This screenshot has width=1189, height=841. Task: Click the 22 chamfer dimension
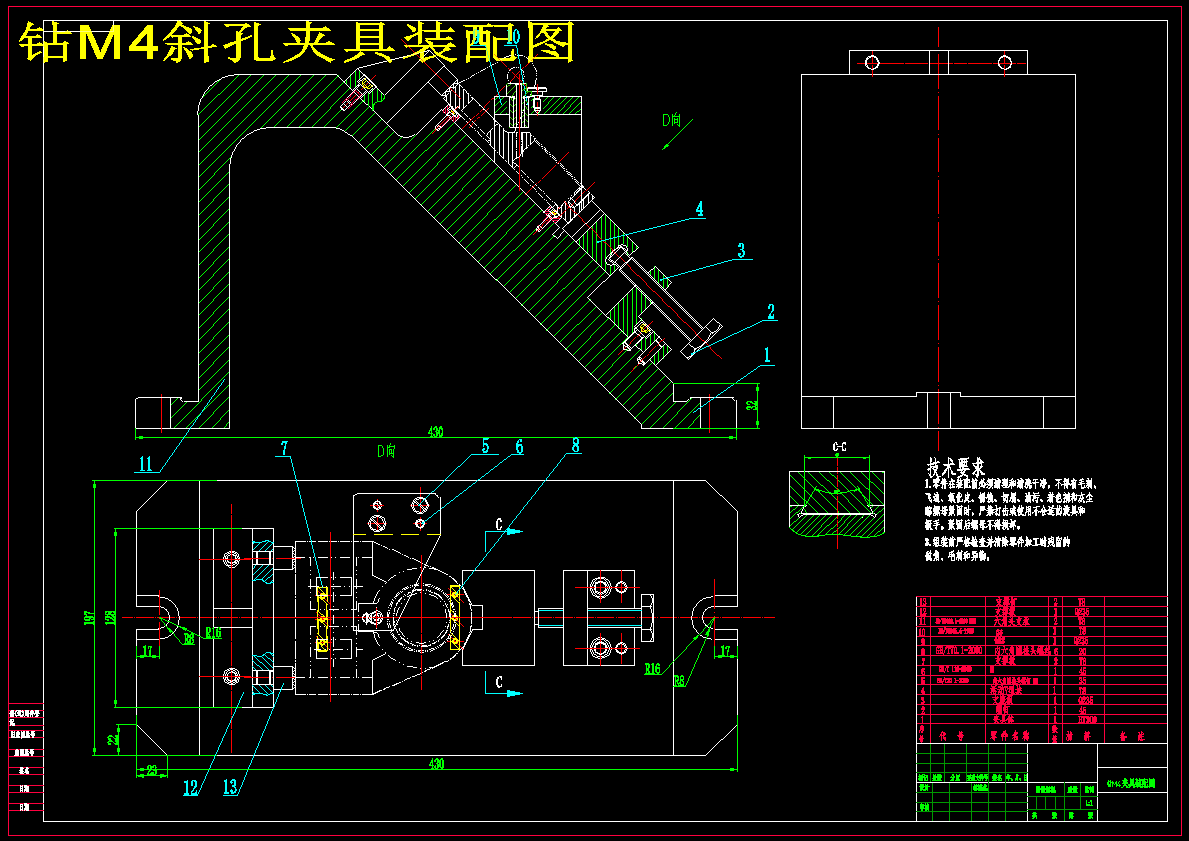(111, 739)
